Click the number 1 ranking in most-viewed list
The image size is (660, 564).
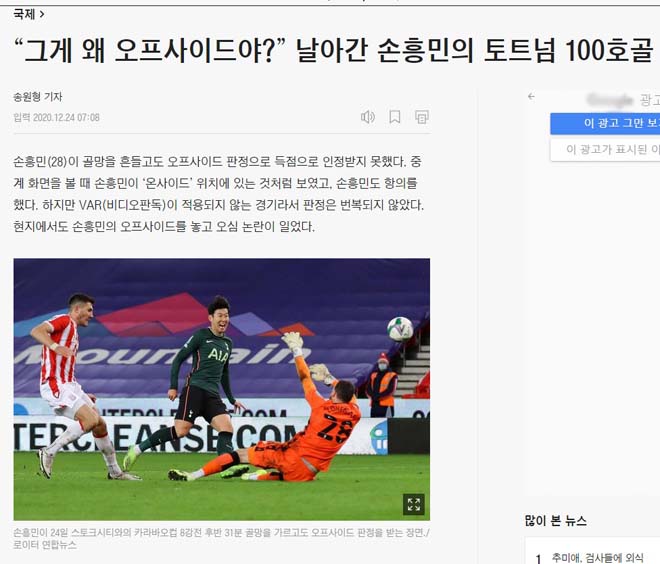pyautogui.click(x=538, y=559)
